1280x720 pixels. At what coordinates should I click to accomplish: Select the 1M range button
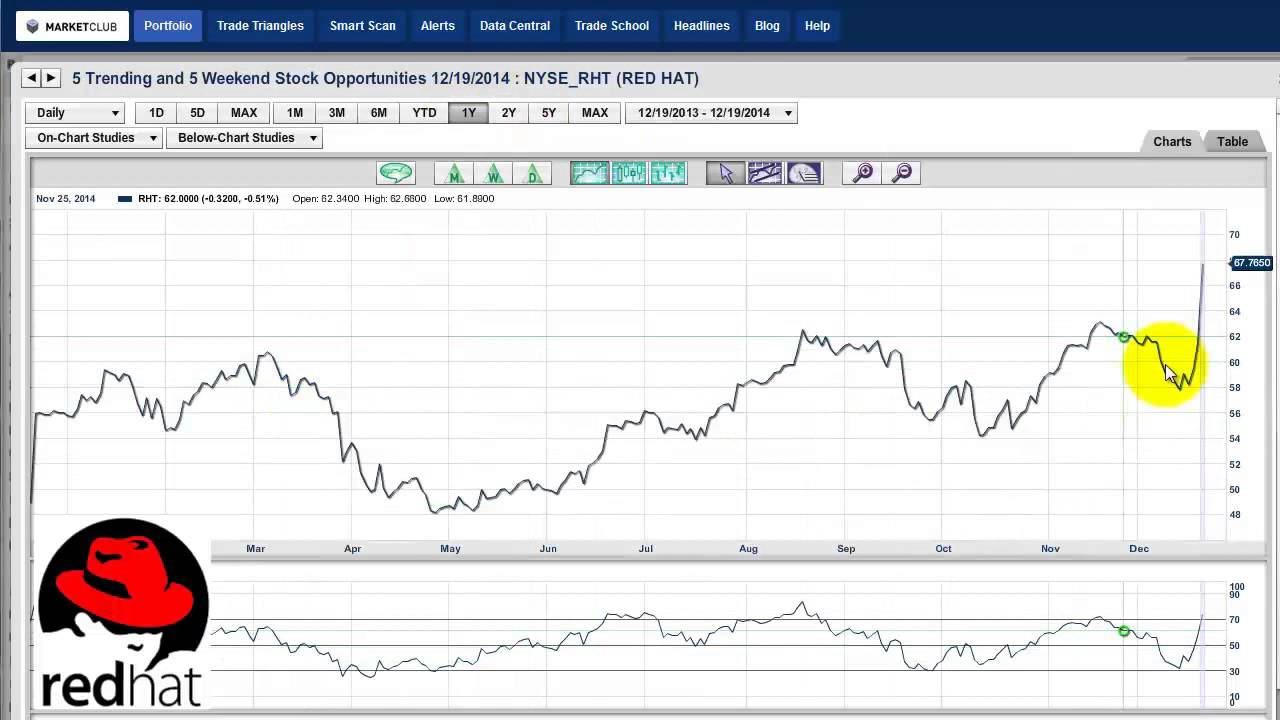(295, 113)
